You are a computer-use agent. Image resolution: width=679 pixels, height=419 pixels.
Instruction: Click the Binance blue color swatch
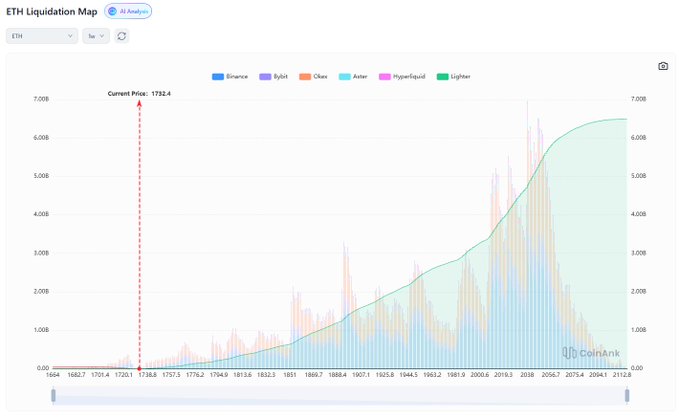pyautogui.click(x=218, y=77)
